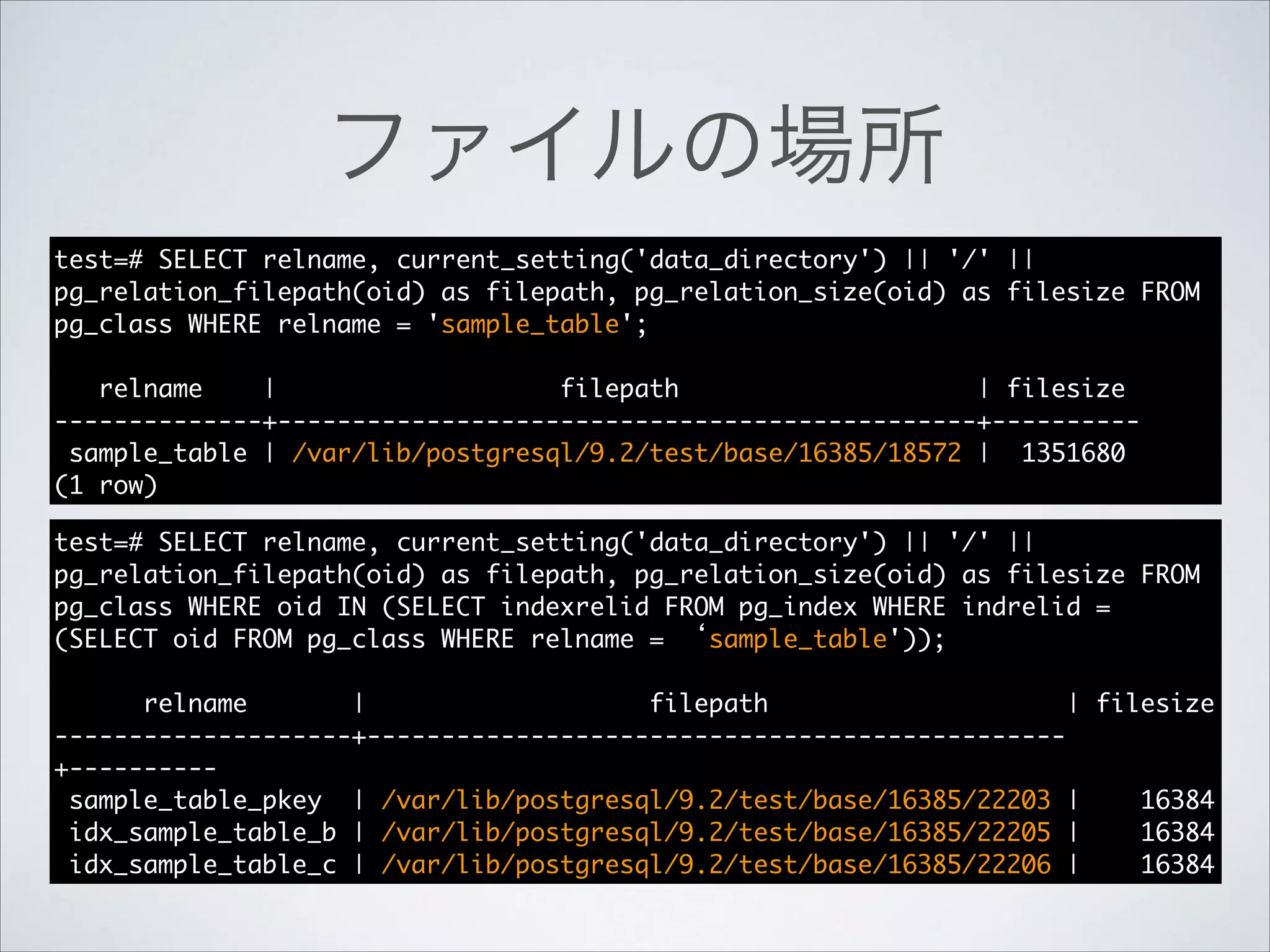Screen dimensions: 1270x952
Task: Click the file path ending in 22205
Action: 716,832
